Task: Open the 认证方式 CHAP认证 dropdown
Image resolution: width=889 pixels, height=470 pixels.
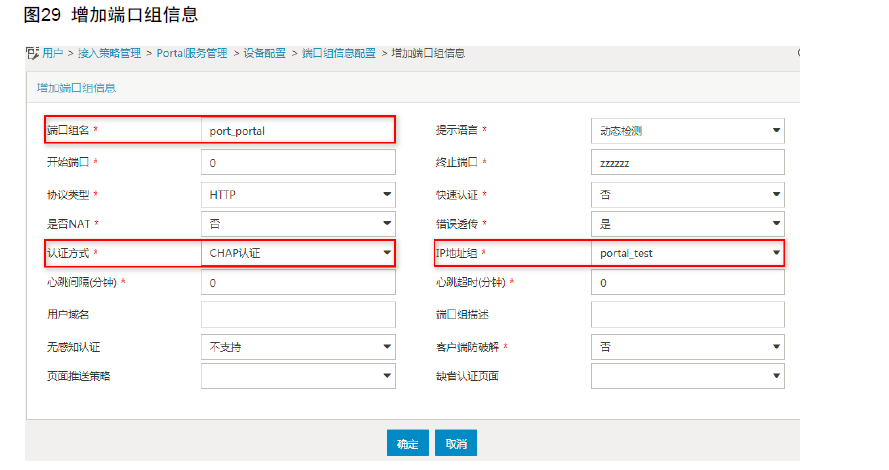Action: coord(298,253)
